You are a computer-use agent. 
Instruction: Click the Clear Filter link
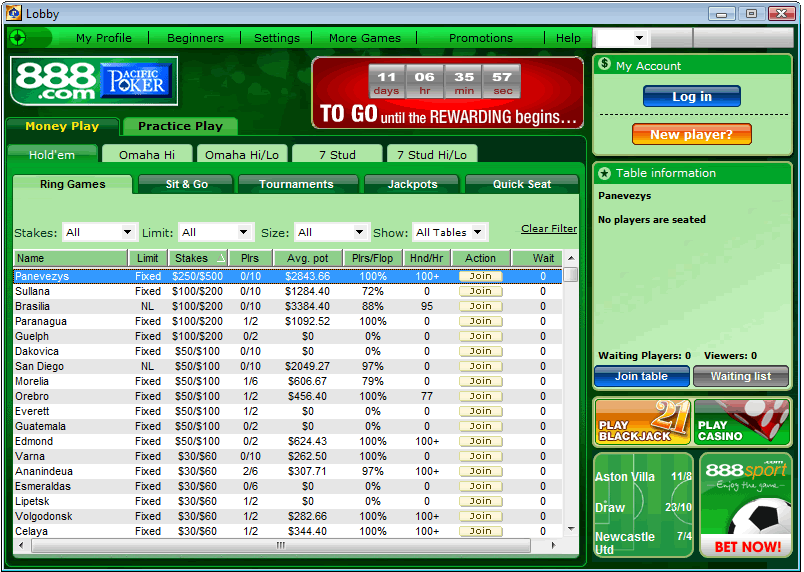click(549, 229)
